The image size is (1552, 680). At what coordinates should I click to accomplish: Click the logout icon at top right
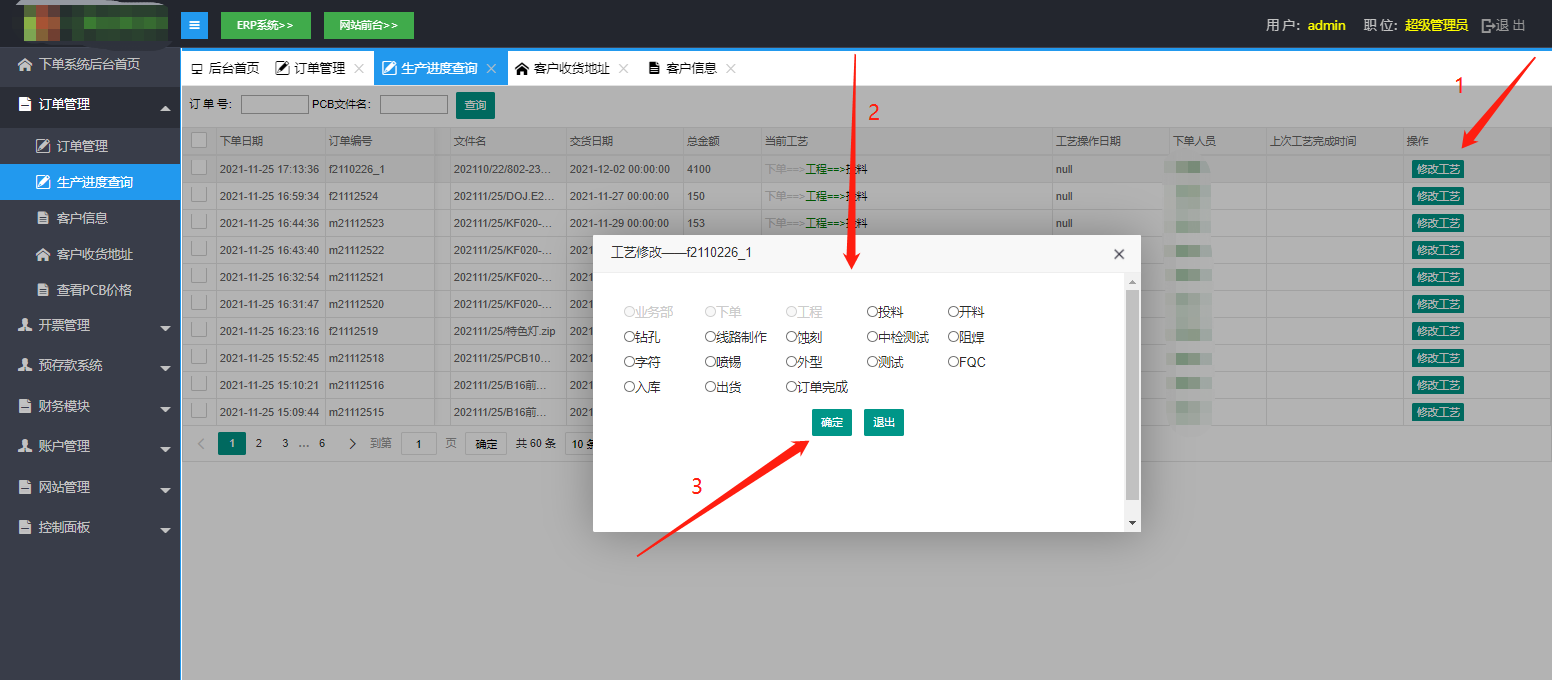[1488, 25]
